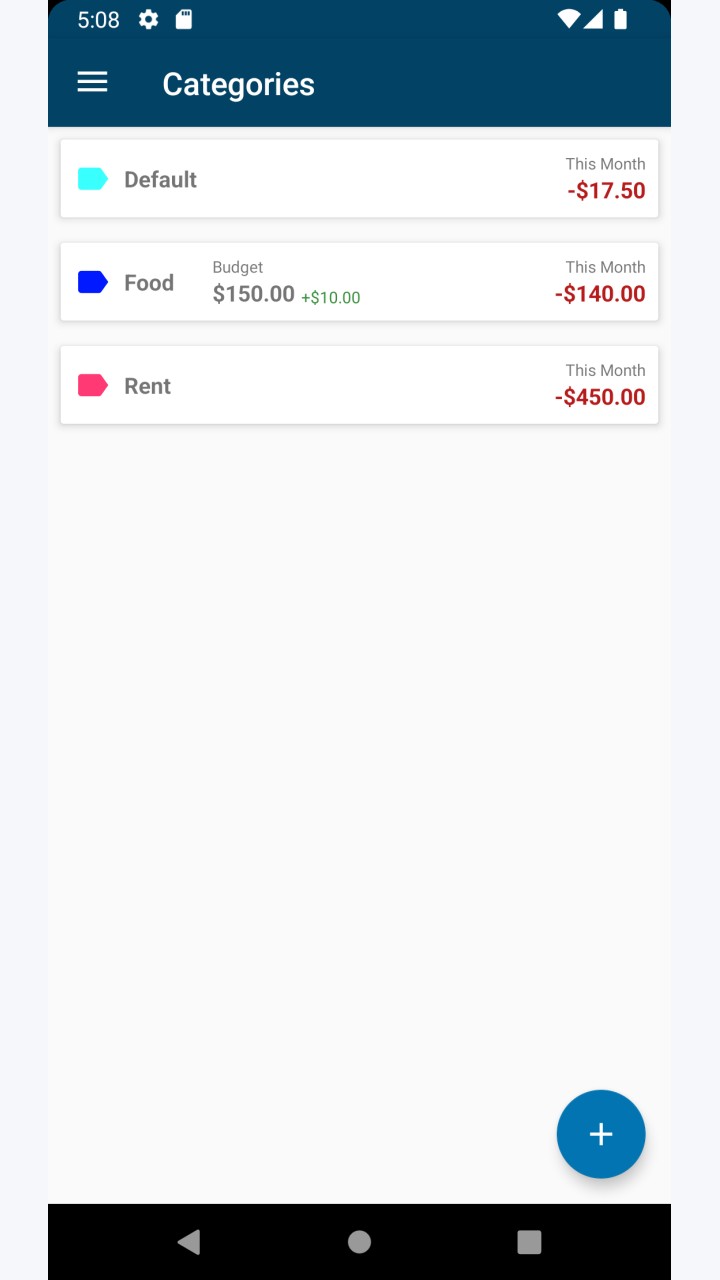This screenshot has width=720, height=1280.
Task: Tap the pink Rent category tag icon
Action: pos(93,385)
